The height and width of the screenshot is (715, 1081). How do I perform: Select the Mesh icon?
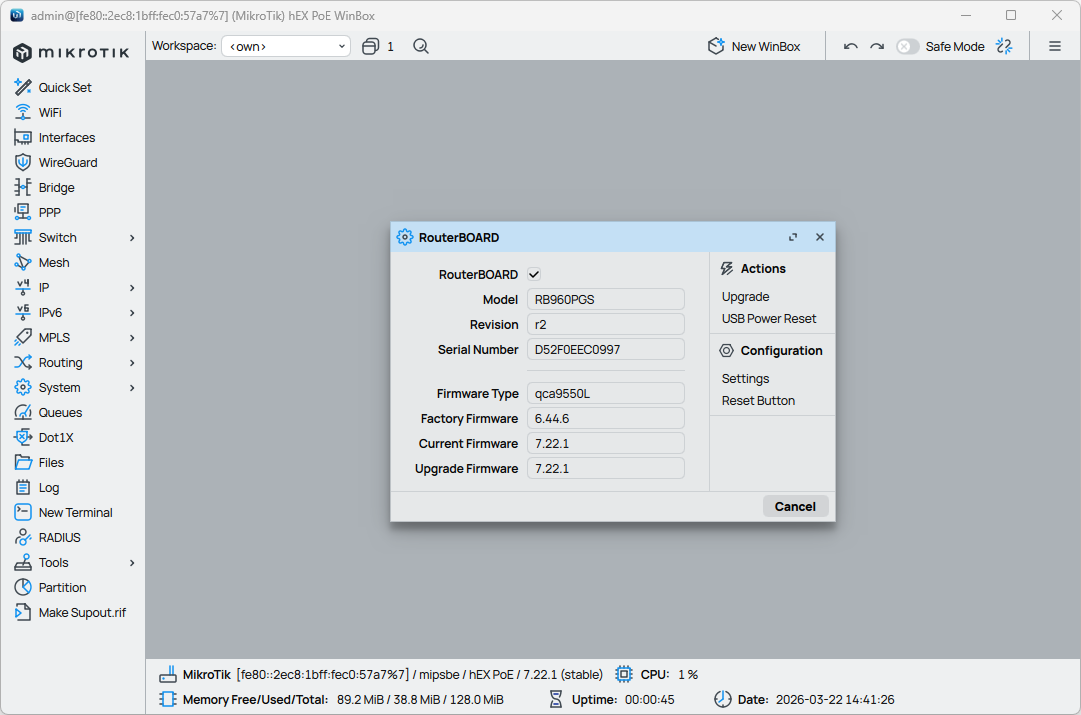(x=23, y=263)
